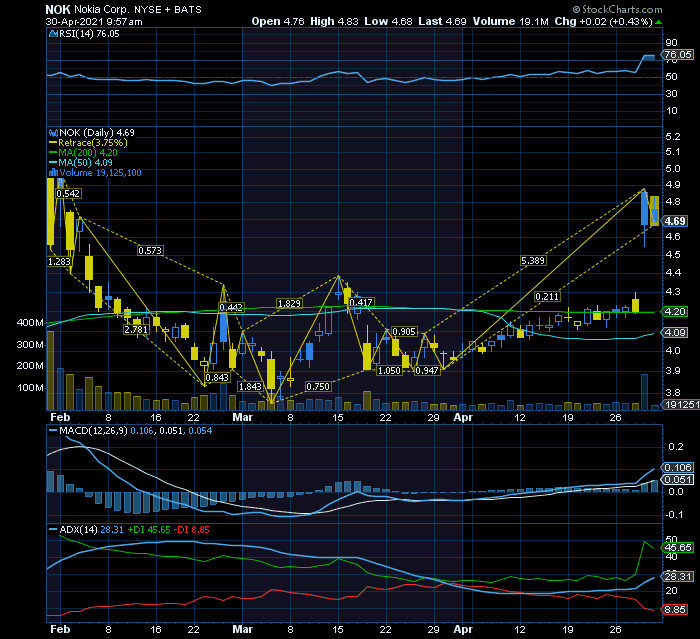Click the blue MACD legend line marker
700x639 pixels.
(x=53, y=431)
